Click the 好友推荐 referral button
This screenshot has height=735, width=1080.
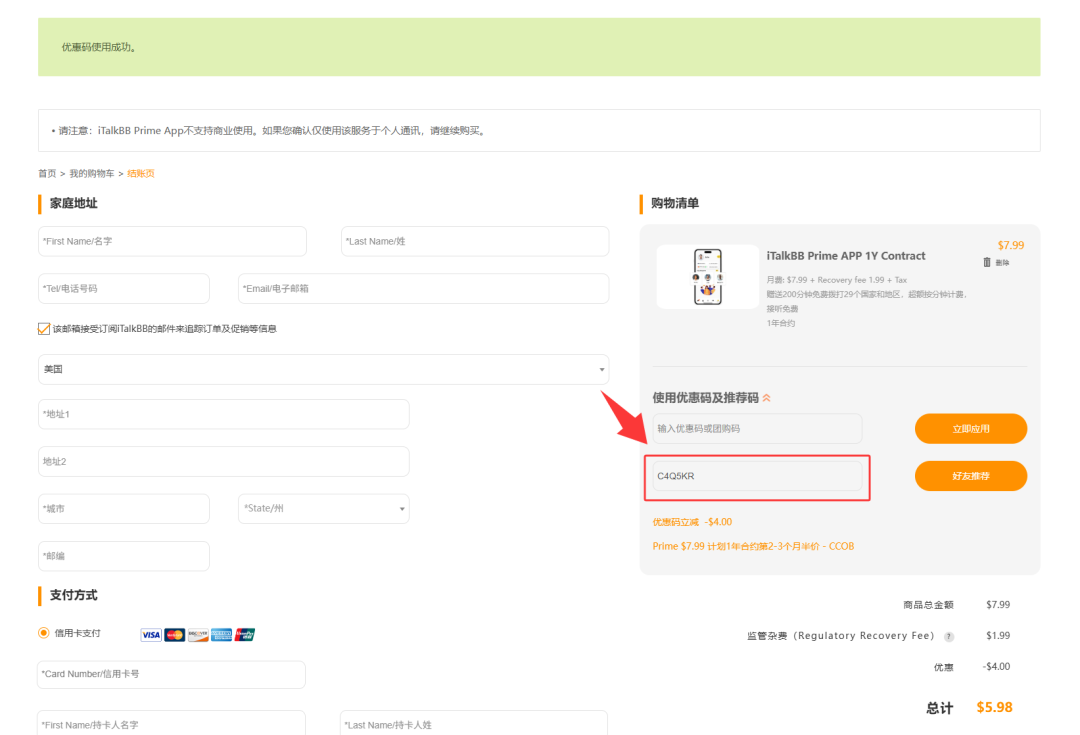tap(970, 476)
